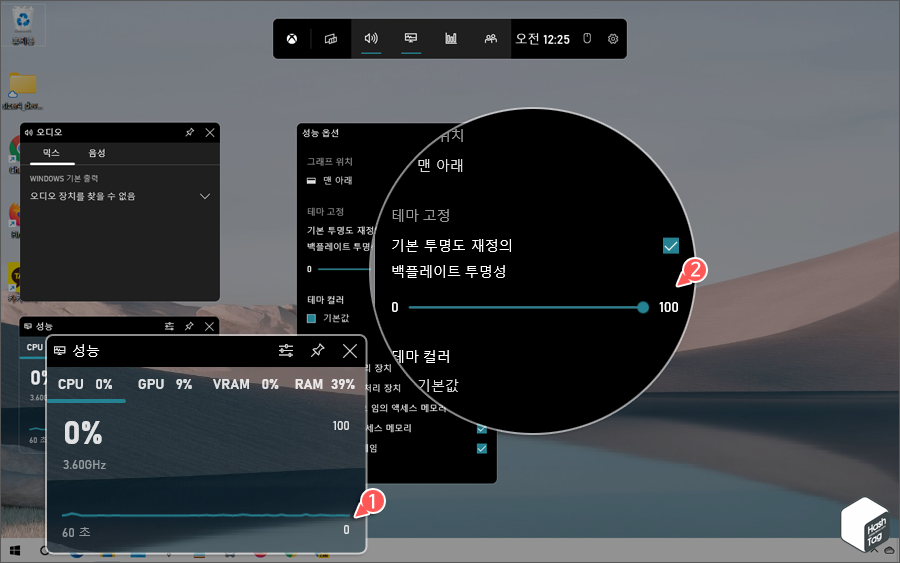Pin the enlarged 성능 performance widget
This screenshot has height=563, width=900.
317,350
